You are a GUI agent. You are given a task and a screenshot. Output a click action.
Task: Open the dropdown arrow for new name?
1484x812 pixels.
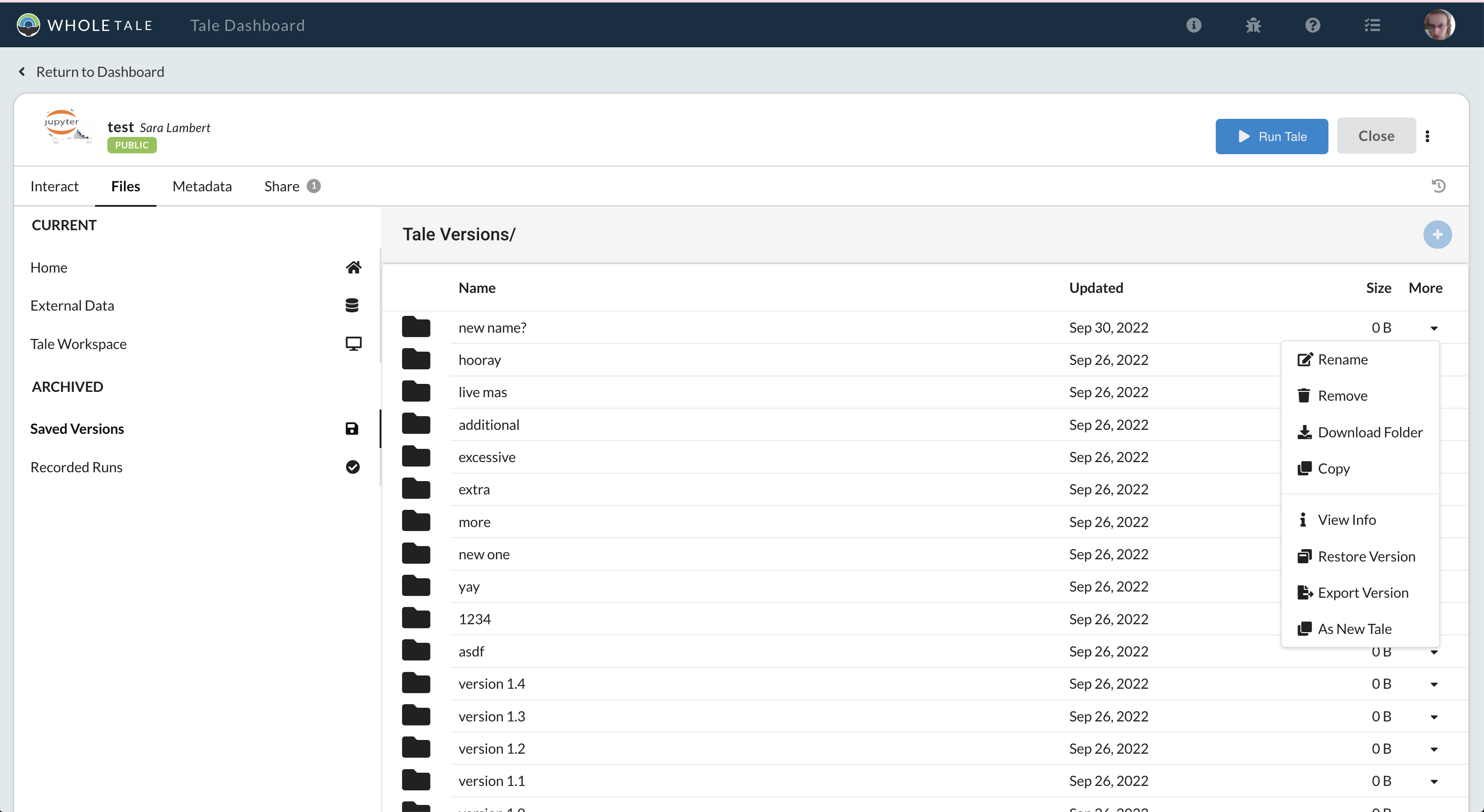pyautogui.click(x=1434, y=328)
